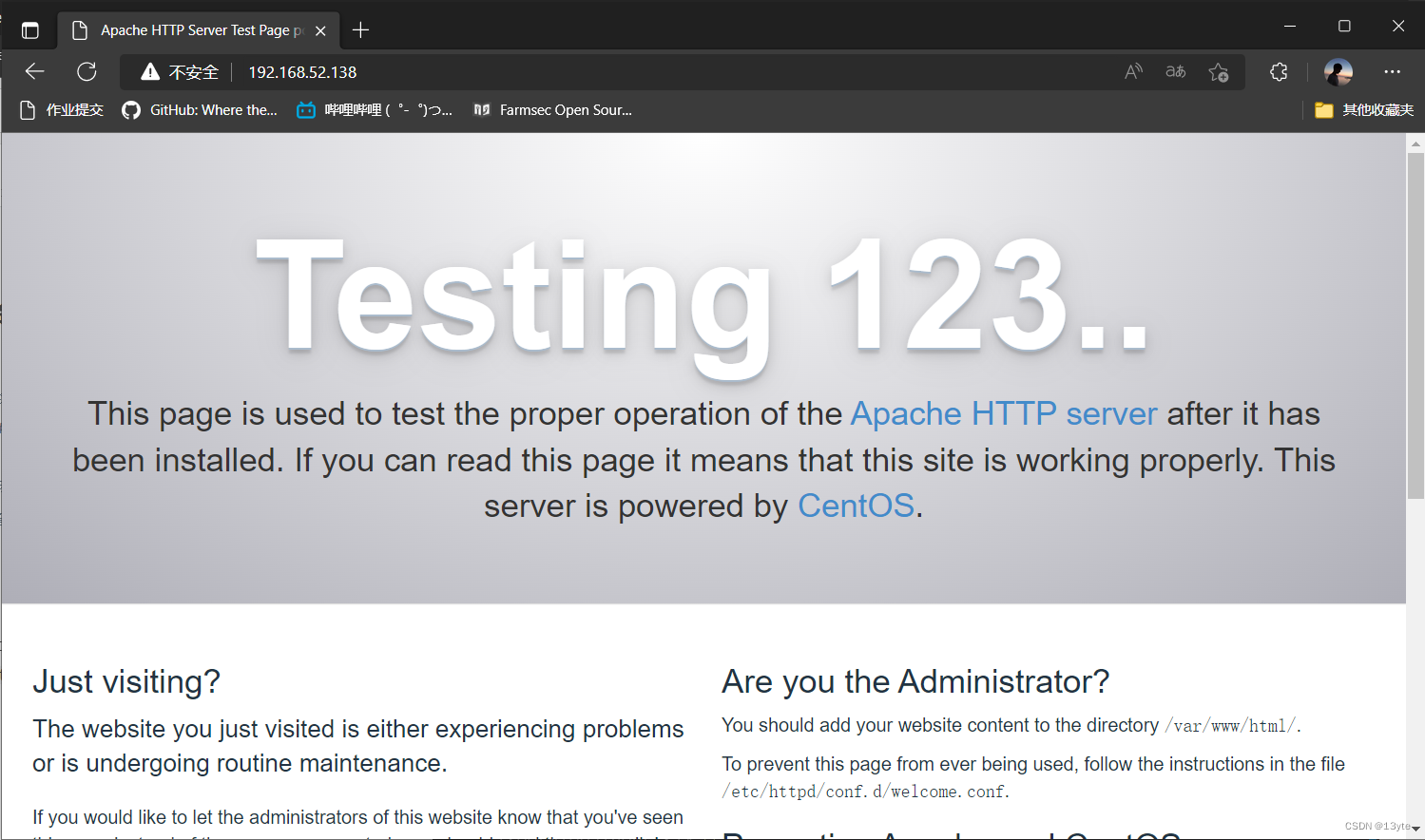Viewport: 1425px width, 840px height.
Task: Open the 哔哩哔哩 bookmark
Action: [x=375, y=110]
